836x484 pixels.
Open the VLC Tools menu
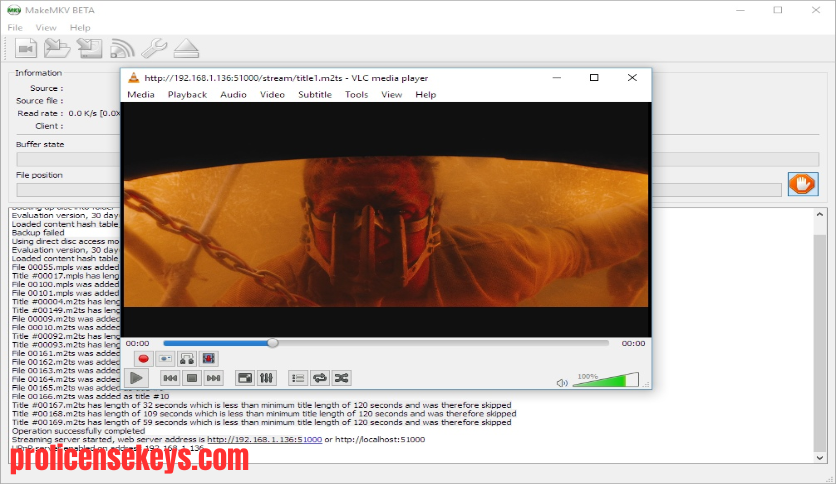[356, 94]
